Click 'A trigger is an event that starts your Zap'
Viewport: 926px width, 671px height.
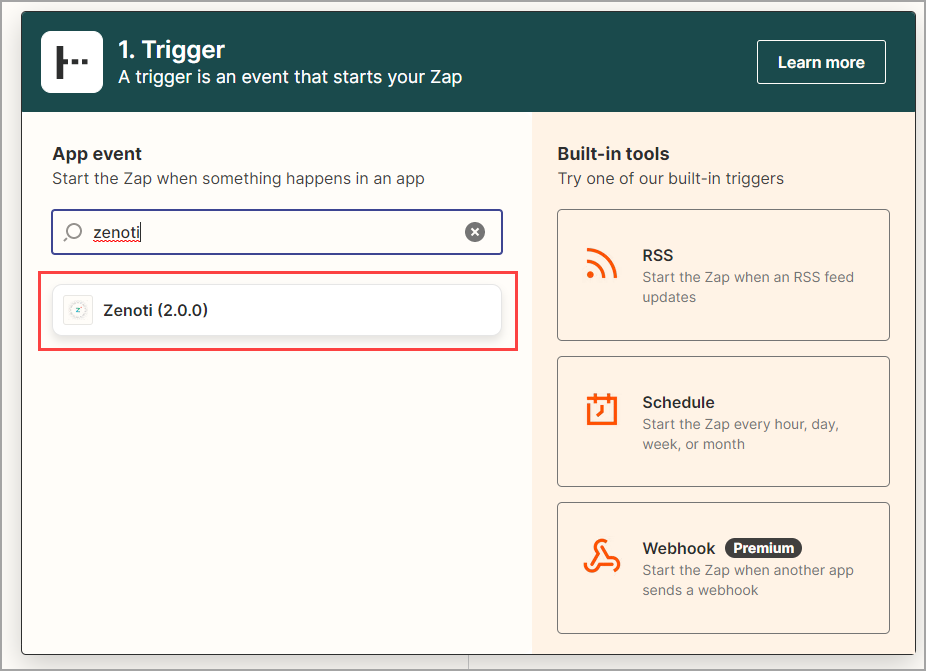coord(290,77)
